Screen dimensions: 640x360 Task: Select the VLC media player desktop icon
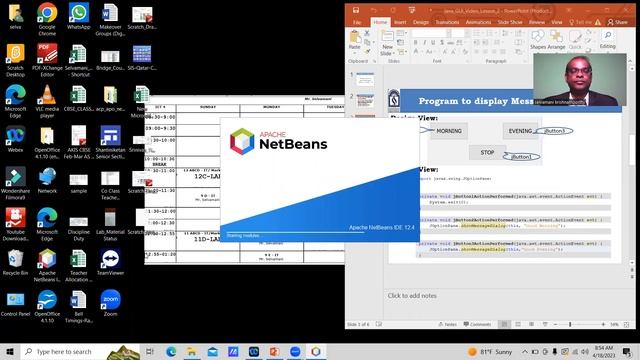click(47, 95)
